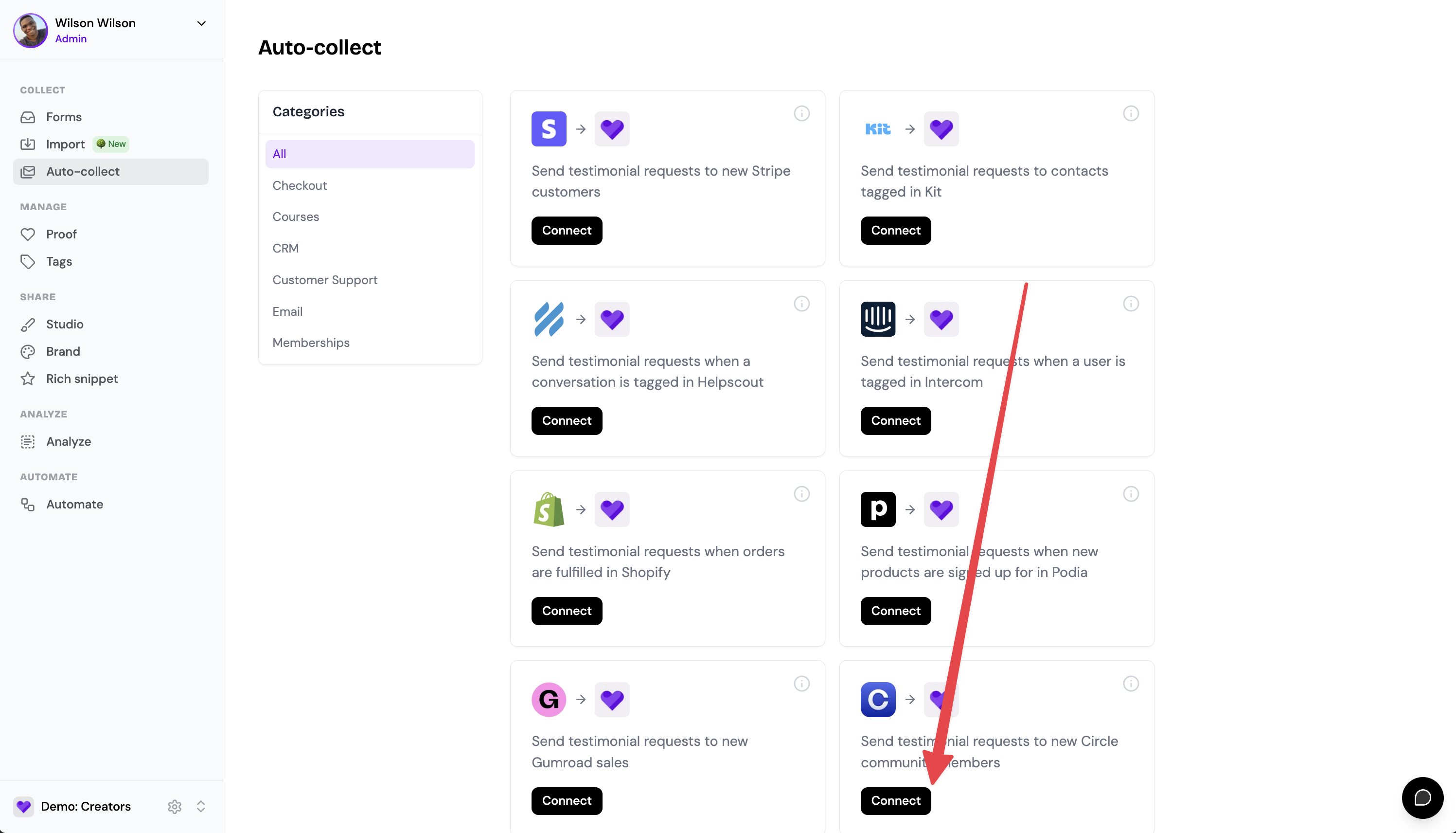Select the Checkout category
Screen dimensions: 1456x833
pyautogui.click(x=300, y=185)
